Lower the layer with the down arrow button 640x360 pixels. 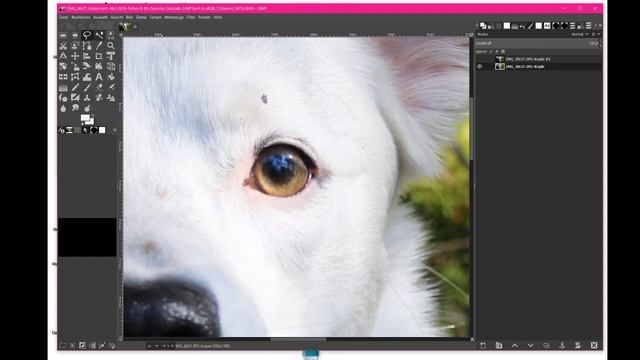pyautogui.click(x=530, y=345)
